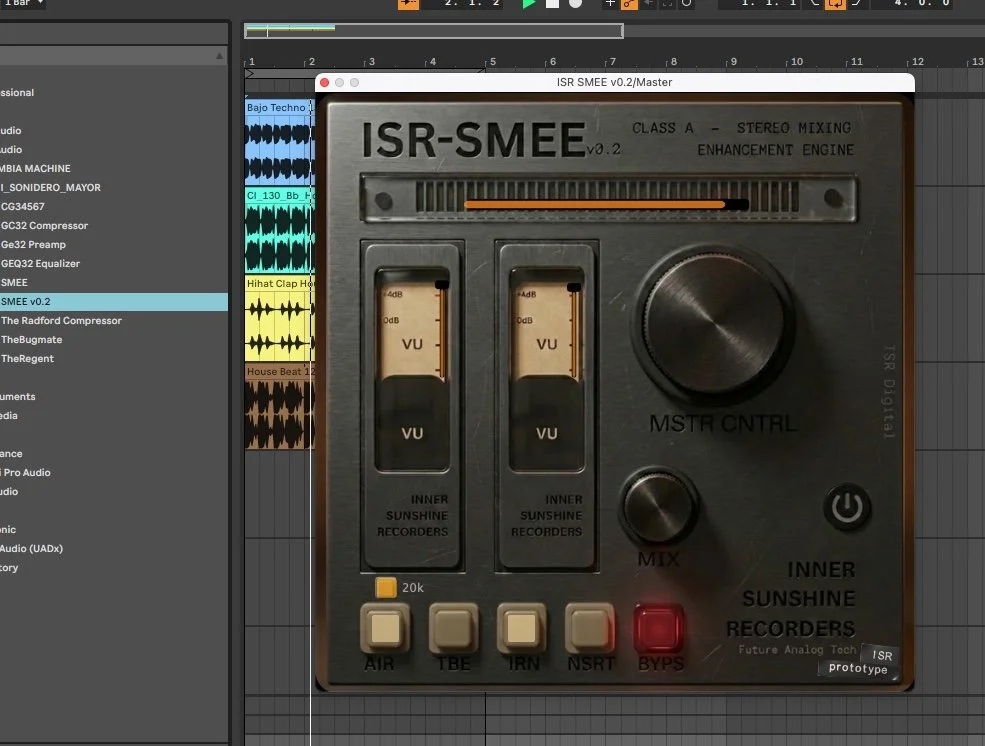Open the 1 Bar quantization dropdown

[24, 3]
